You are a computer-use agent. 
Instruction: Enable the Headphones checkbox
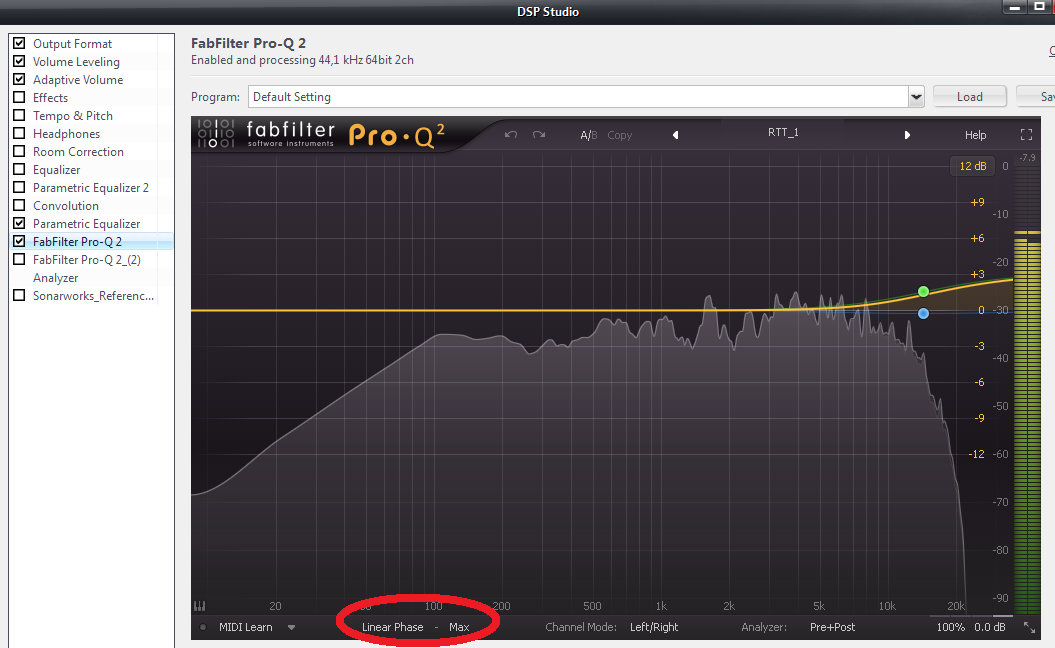20,133
